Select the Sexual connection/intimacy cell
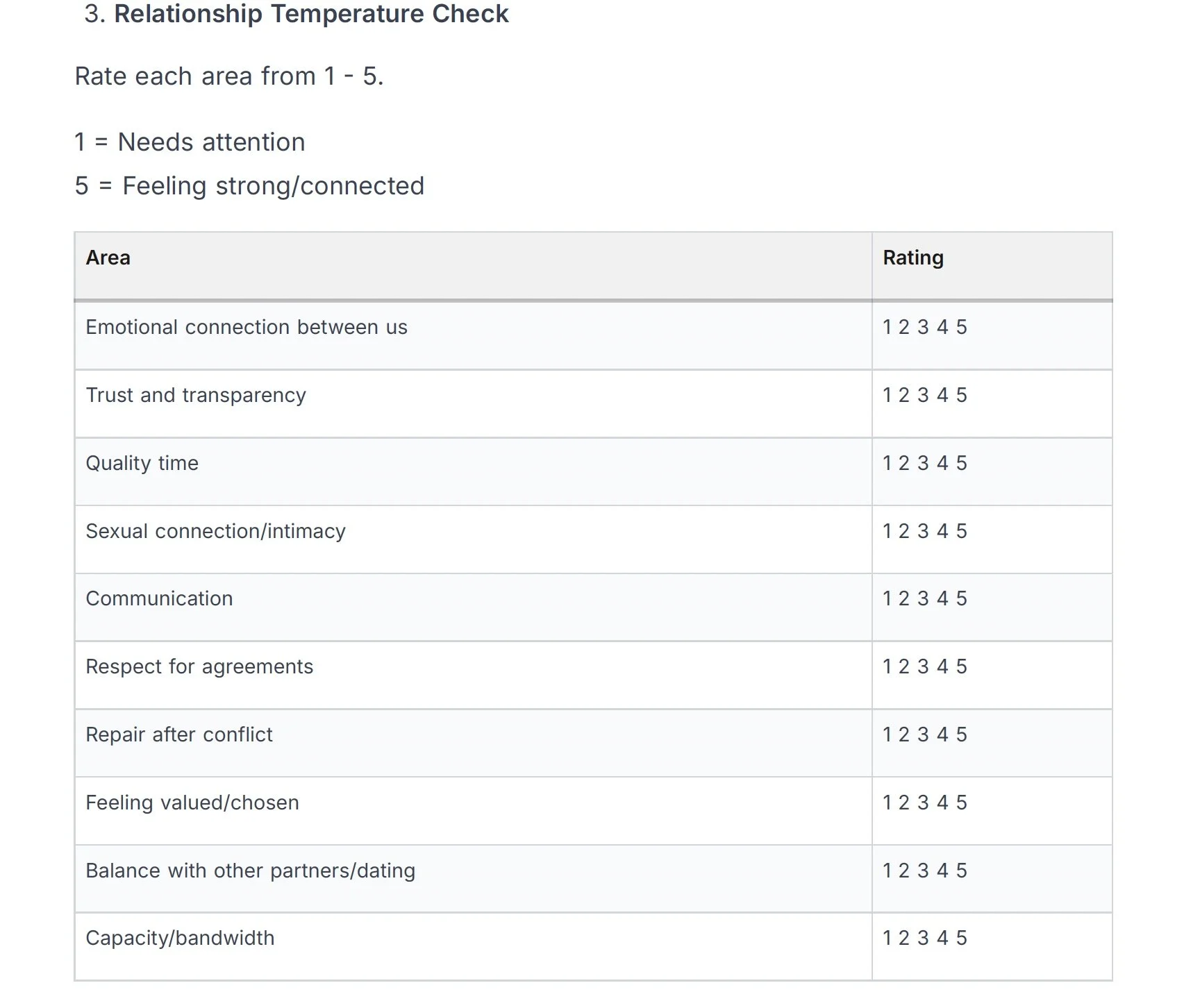Screen dimensions: 1200x1008 474,539
